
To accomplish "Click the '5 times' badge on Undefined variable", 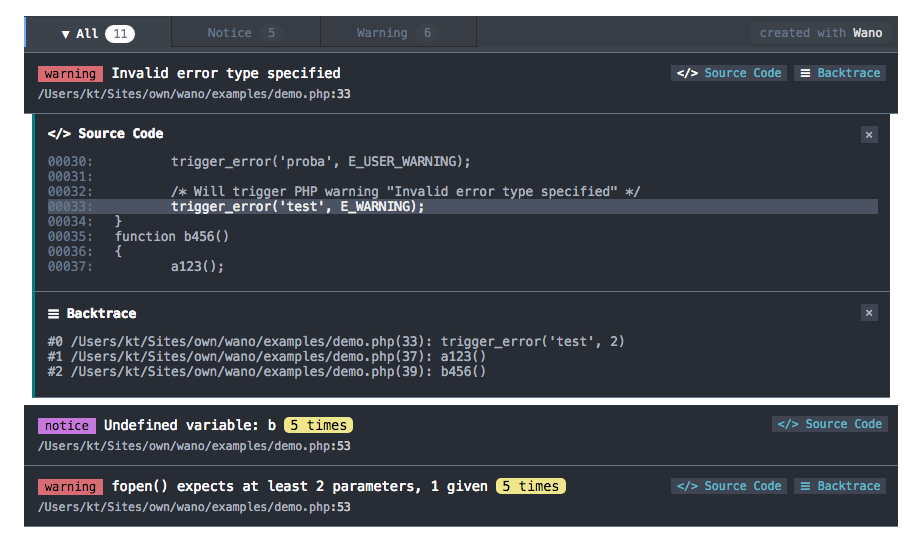I will pos(318,425).
